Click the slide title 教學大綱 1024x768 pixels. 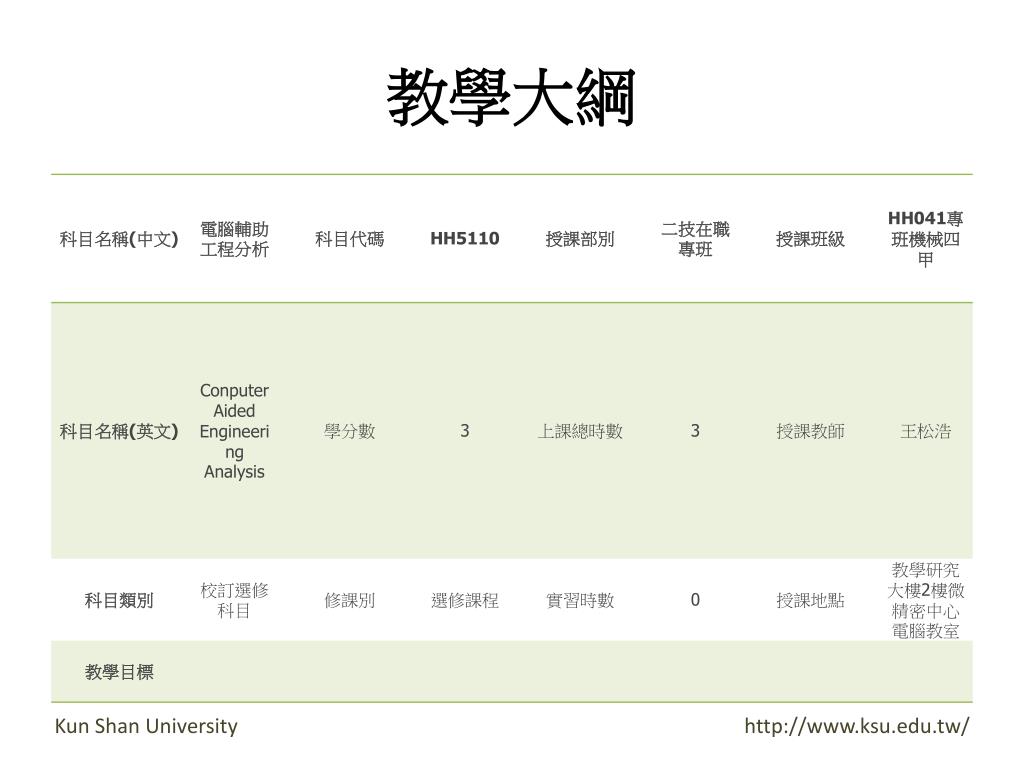pos(511,98)
